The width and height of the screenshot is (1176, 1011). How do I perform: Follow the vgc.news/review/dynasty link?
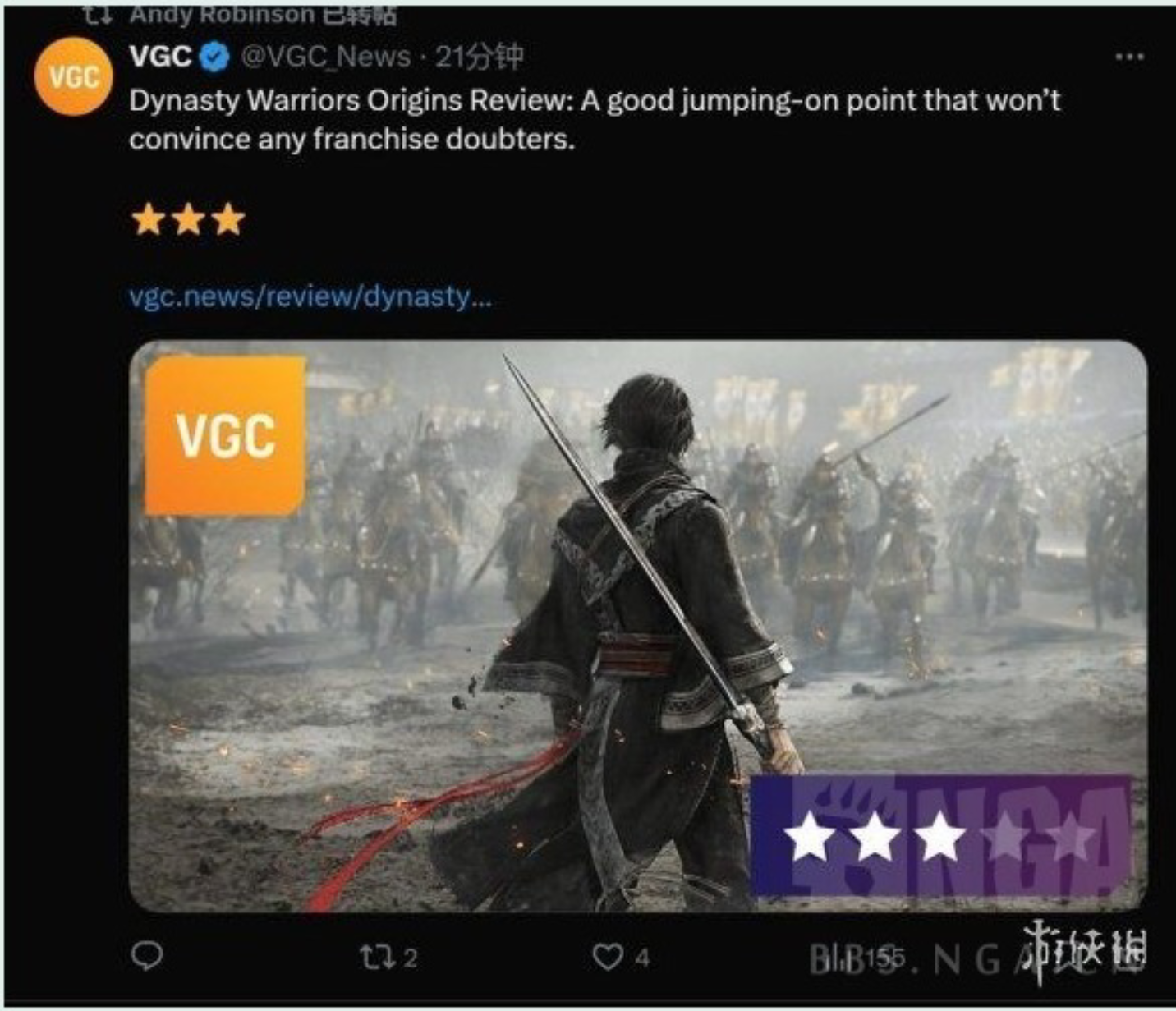310,296
